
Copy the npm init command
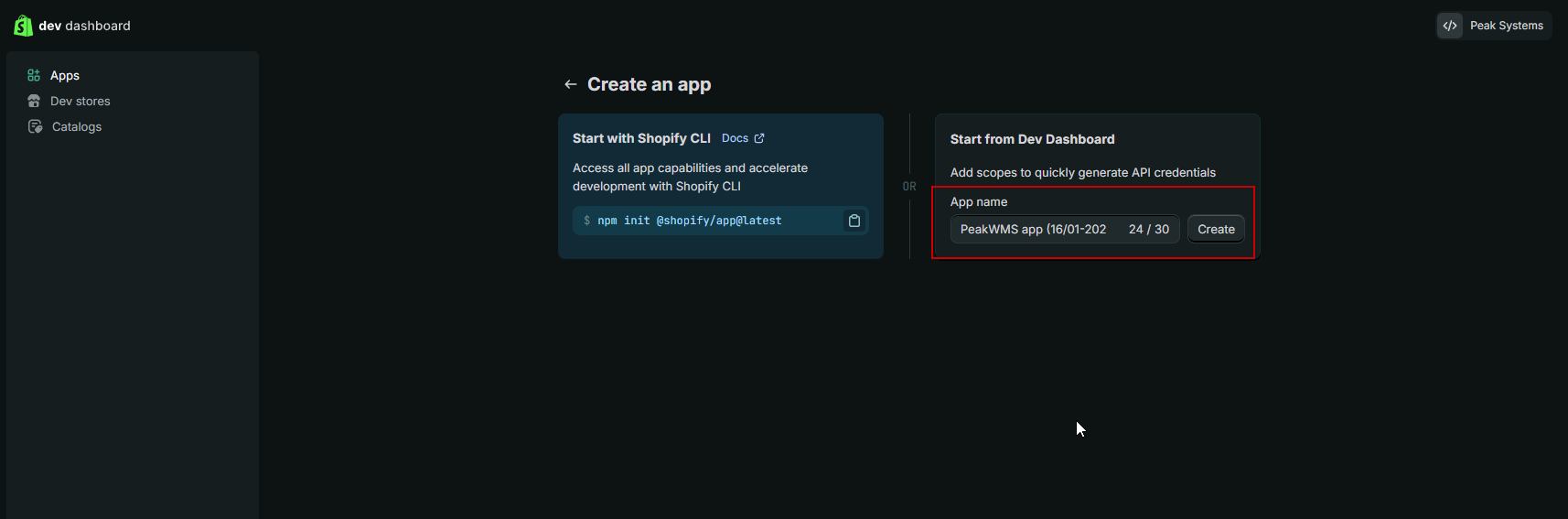coord(854,221)
